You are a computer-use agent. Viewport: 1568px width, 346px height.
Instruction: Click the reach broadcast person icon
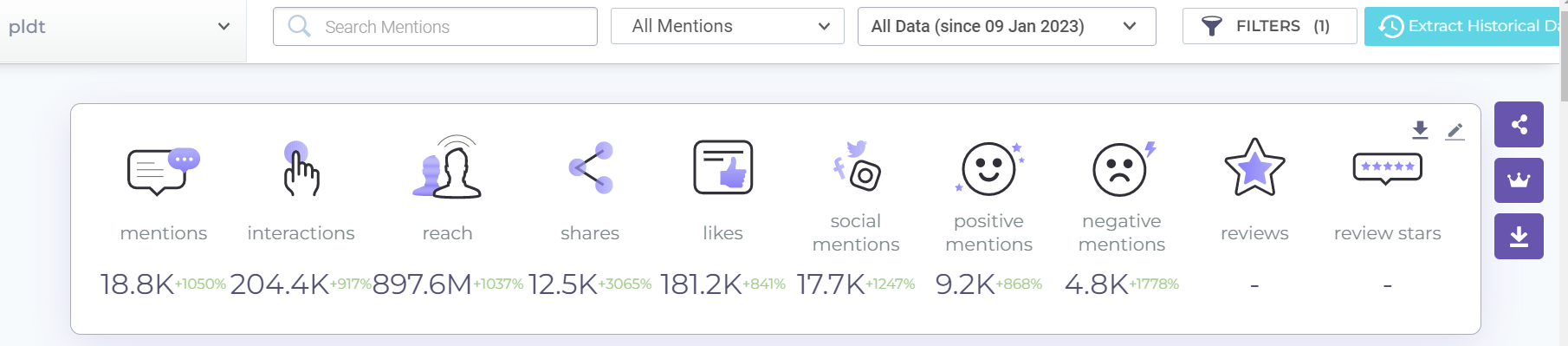coord(447,167)
